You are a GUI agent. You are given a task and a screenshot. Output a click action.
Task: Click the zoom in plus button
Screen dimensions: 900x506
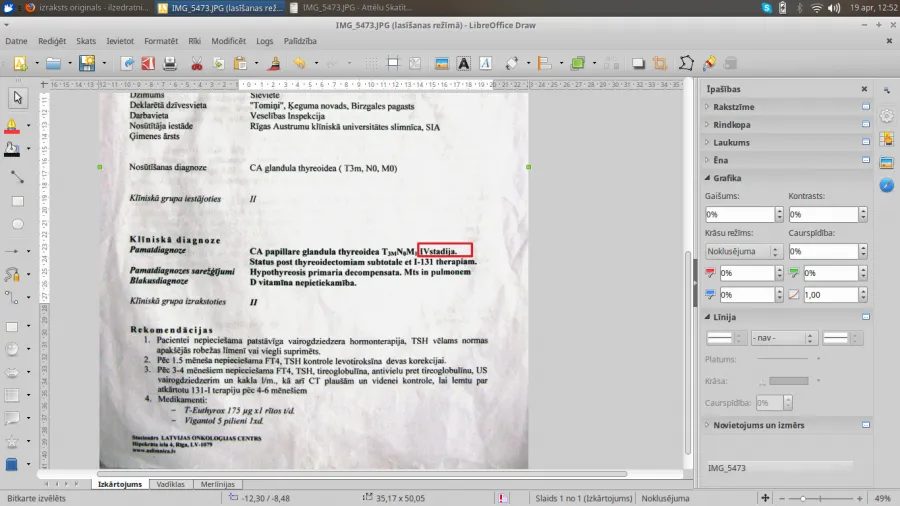859,498
